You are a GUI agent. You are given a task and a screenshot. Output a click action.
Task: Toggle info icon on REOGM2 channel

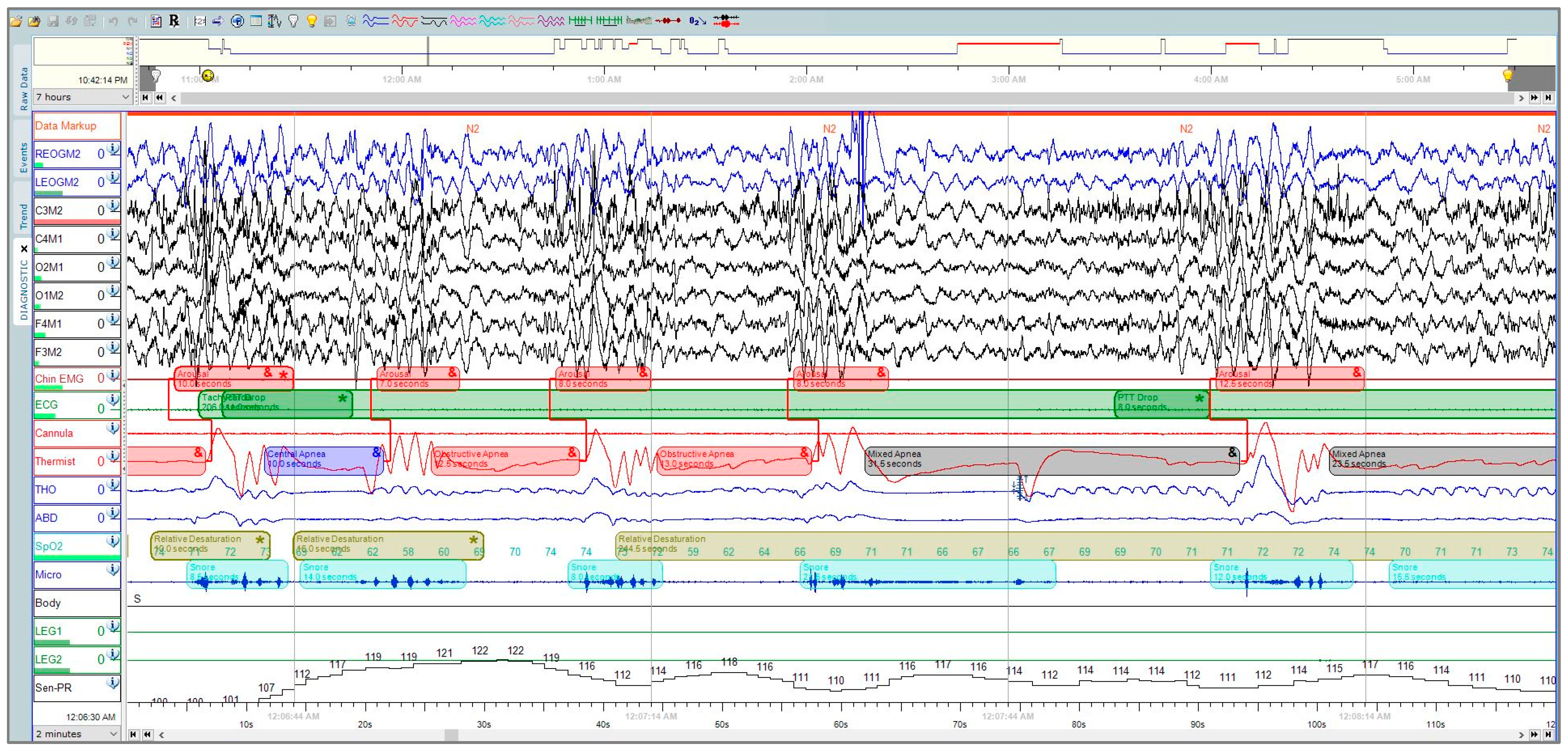[x=113, y=149]
